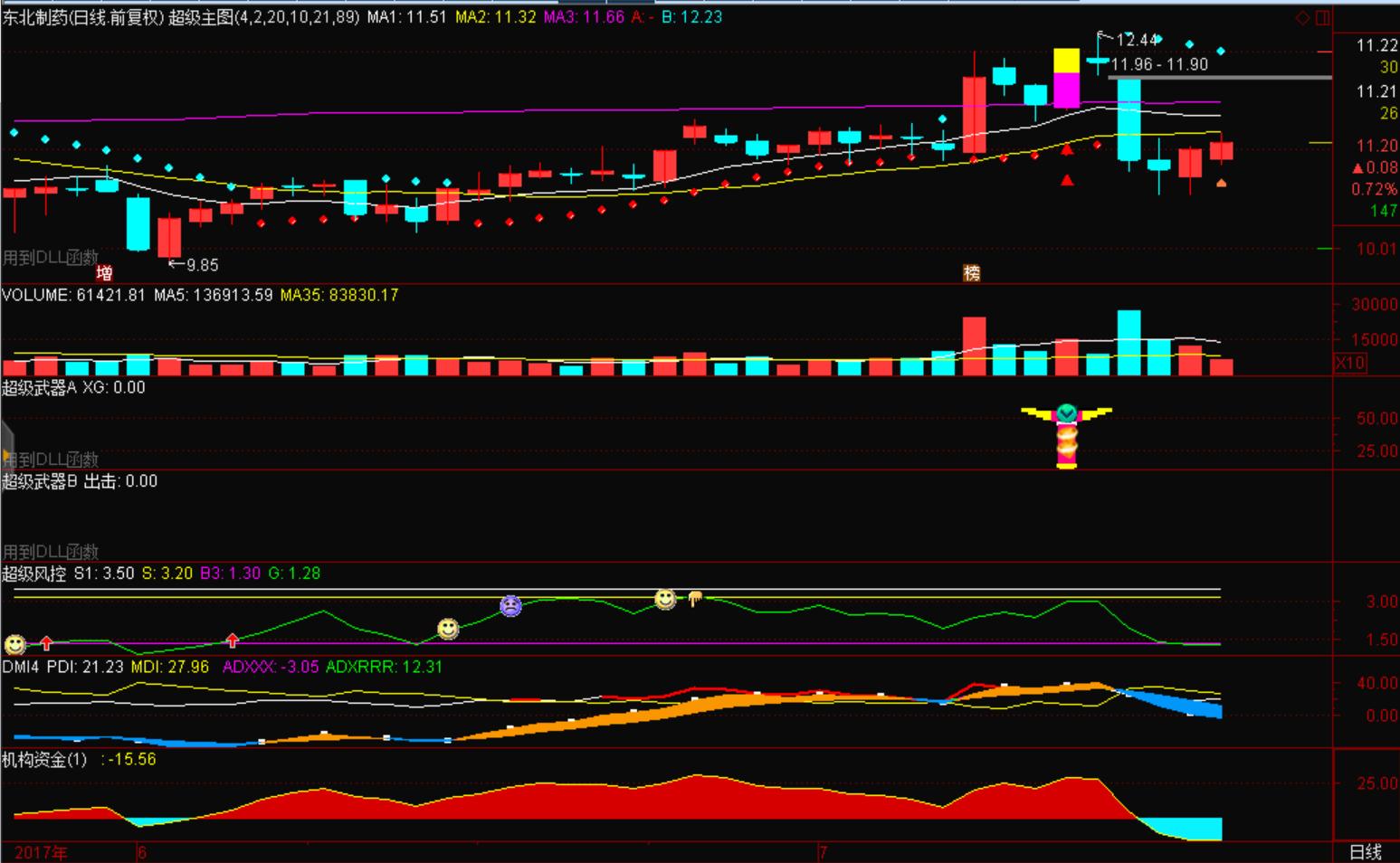
Task: Click the 机构资金(1) indicator name
Action: click(44, 760)
